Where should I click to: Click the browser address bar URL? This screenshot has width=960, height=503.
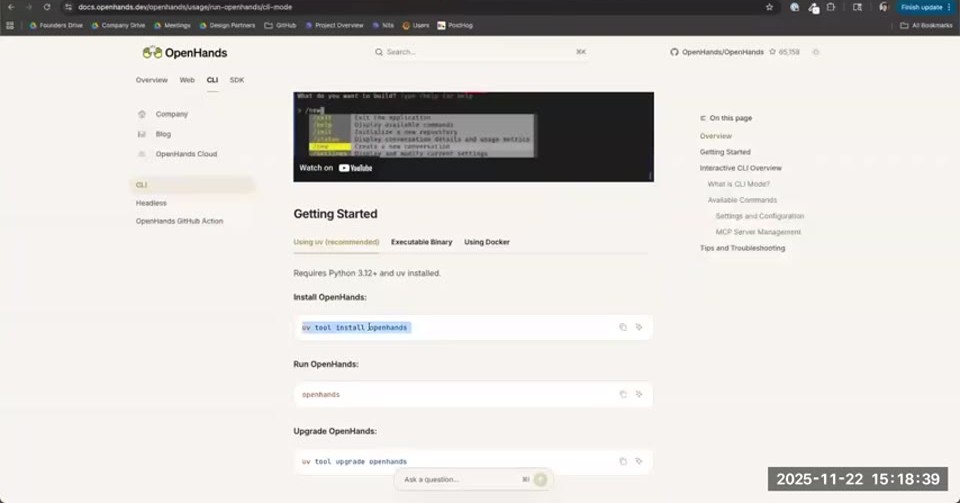tap(185, 7)
